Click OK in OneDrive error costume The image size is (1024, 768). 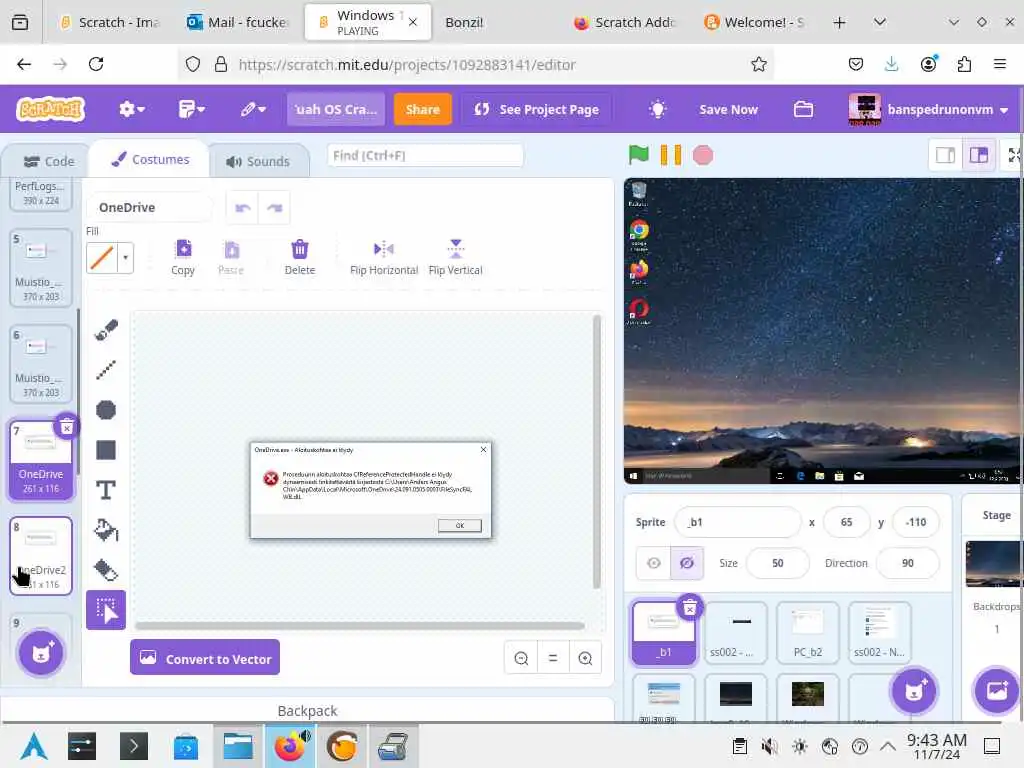point(460,526)
